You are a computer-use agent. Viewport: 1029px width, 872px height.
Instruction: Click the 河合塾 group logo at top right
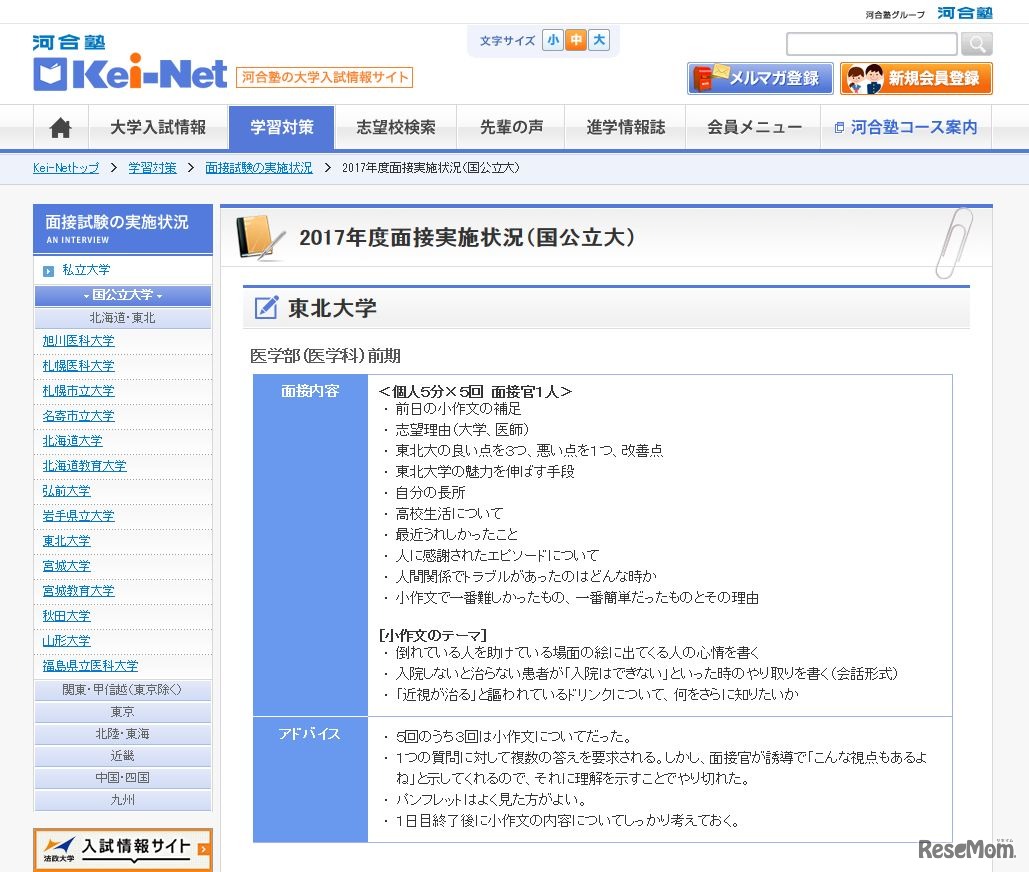pyautogui.click(x=965, y=13)
